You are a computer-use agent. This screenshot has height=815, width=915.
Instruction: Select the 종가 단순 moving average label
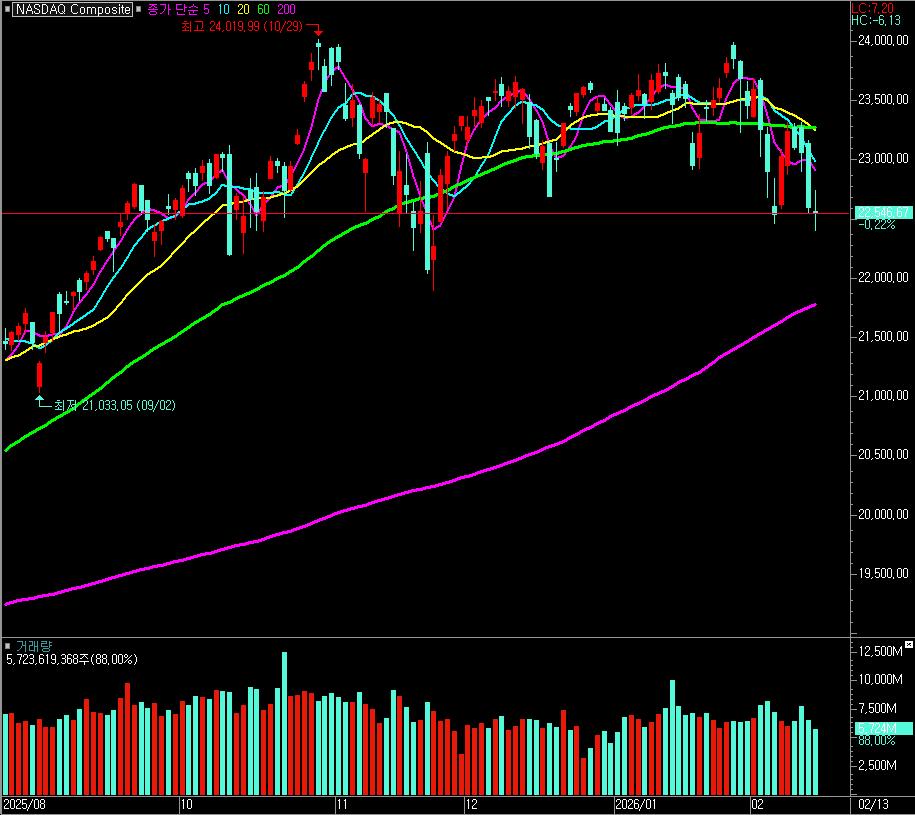pyautogui.click(x=172, y=9)
